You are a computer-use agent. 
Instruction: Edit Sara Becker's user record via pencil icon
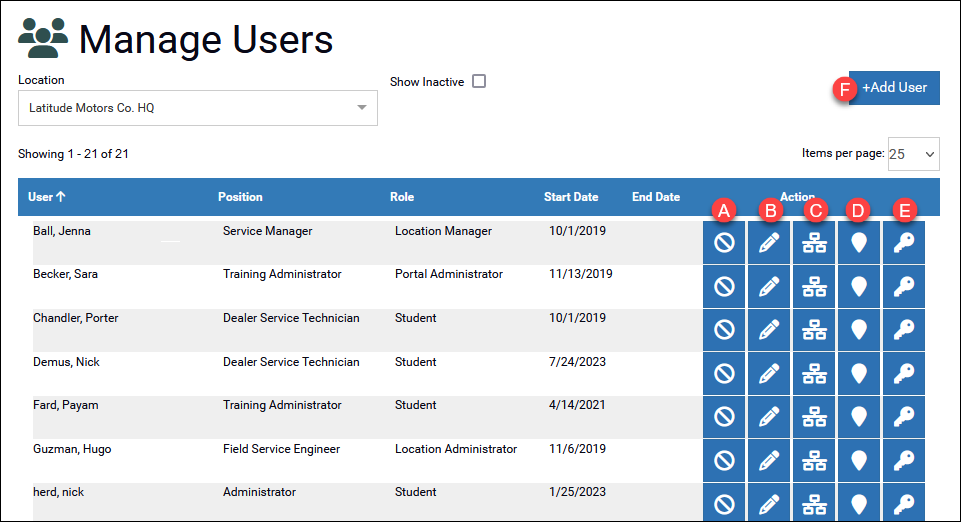click(x=769, y=287)
